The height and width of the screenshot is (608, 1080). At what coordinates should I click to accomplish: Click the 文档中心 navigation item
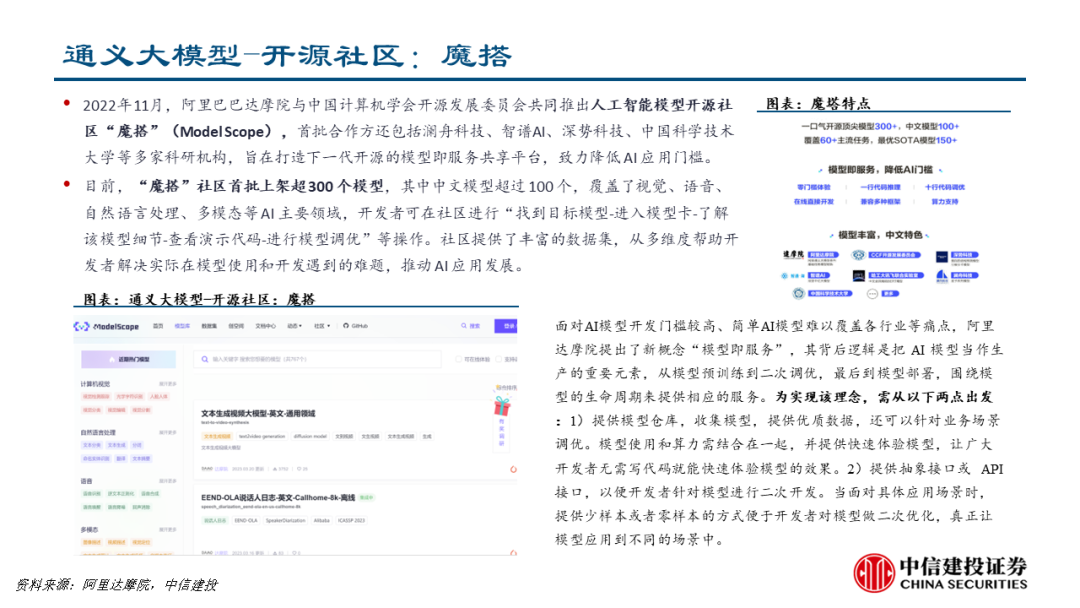click(x=265, y=326)
